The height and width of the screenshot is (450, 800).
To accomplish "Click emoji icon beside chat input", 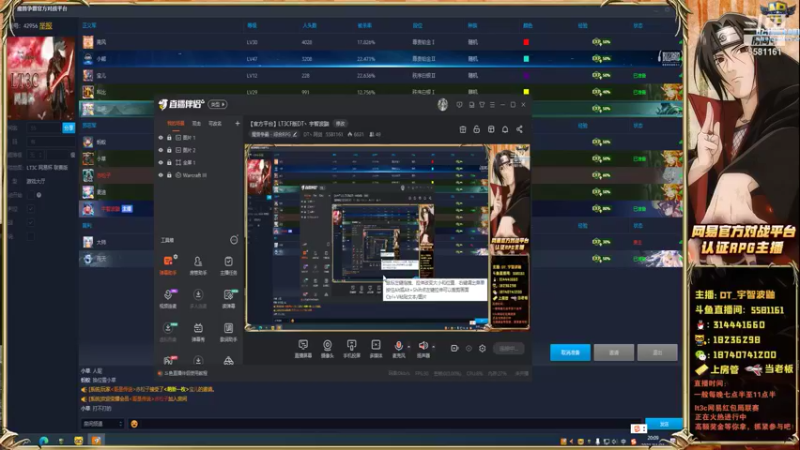I will pyautogui.click(x=134, y=423).
